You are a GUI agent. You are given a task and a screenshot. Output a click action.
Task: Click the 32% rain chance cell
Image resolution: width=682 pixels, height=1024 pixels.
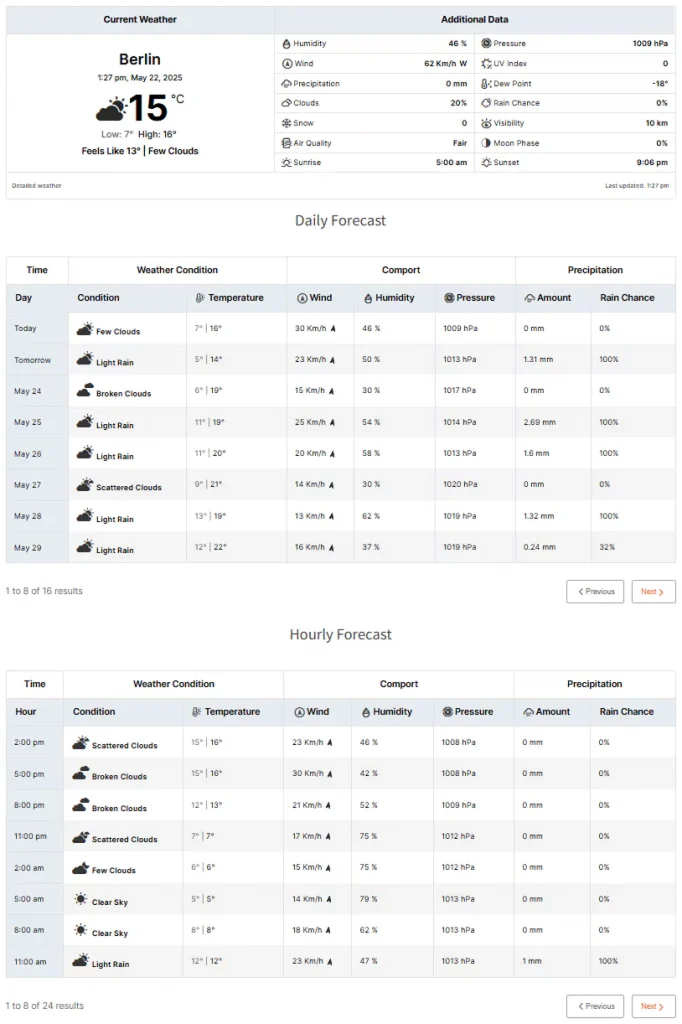coord(607,547)
